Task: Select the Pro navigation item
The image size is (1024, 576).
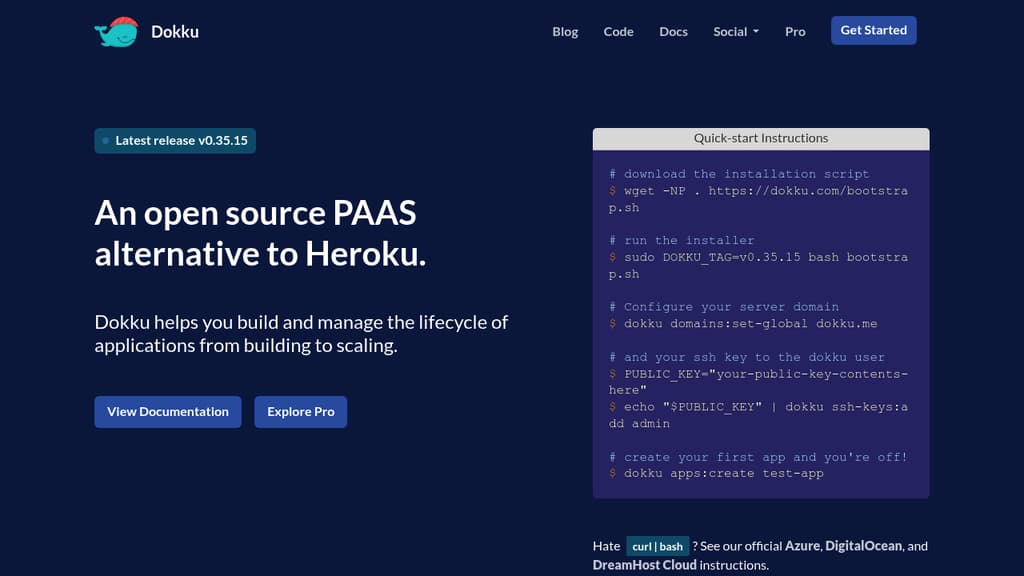Action: point(795,32)
